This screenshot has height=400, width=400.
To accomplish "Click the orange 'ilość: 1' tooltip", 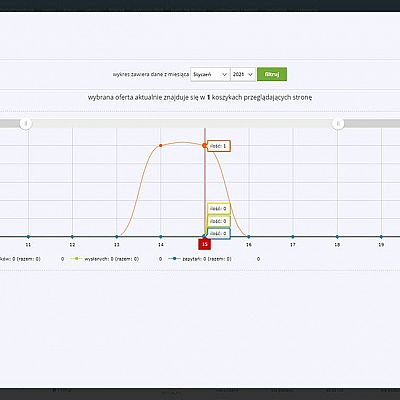I will (x=219, y=146).
